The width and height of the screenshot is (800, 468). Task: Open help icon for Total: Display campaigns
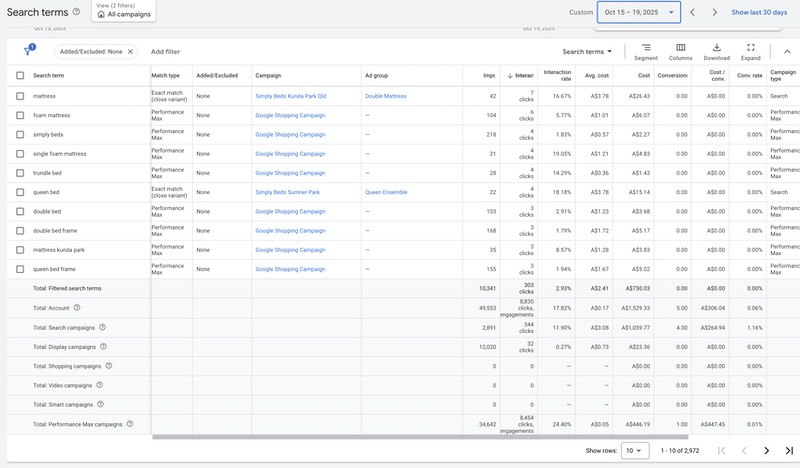[104, 347]
